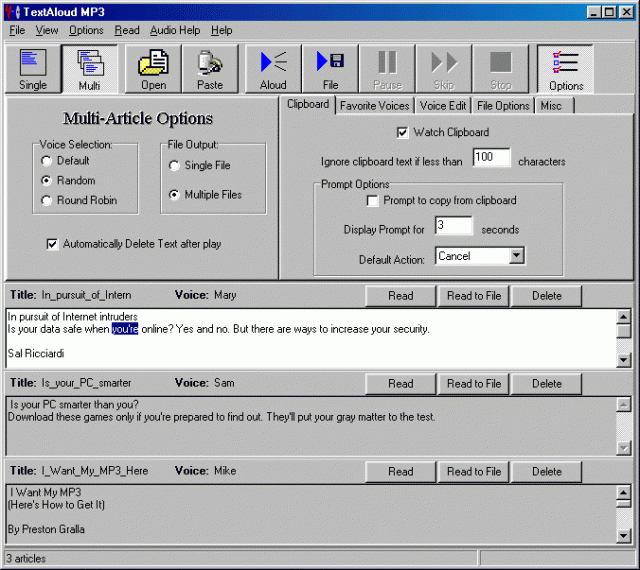Open the Default Action dropdown
The height and width of the screenshot is (570, 640).
point(517,256)
